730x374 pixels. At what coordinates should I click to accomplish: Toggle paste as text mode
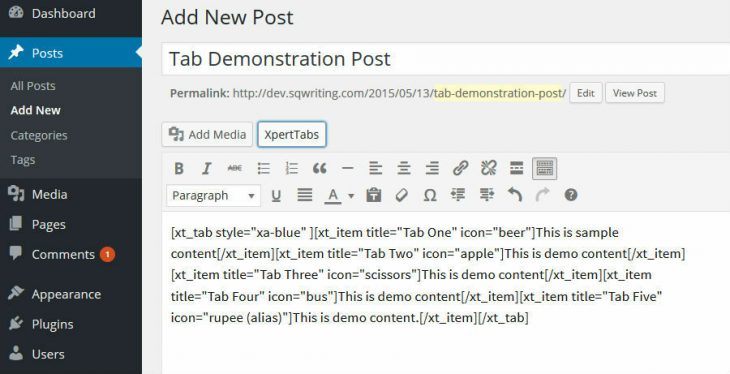tap(373, 195)
